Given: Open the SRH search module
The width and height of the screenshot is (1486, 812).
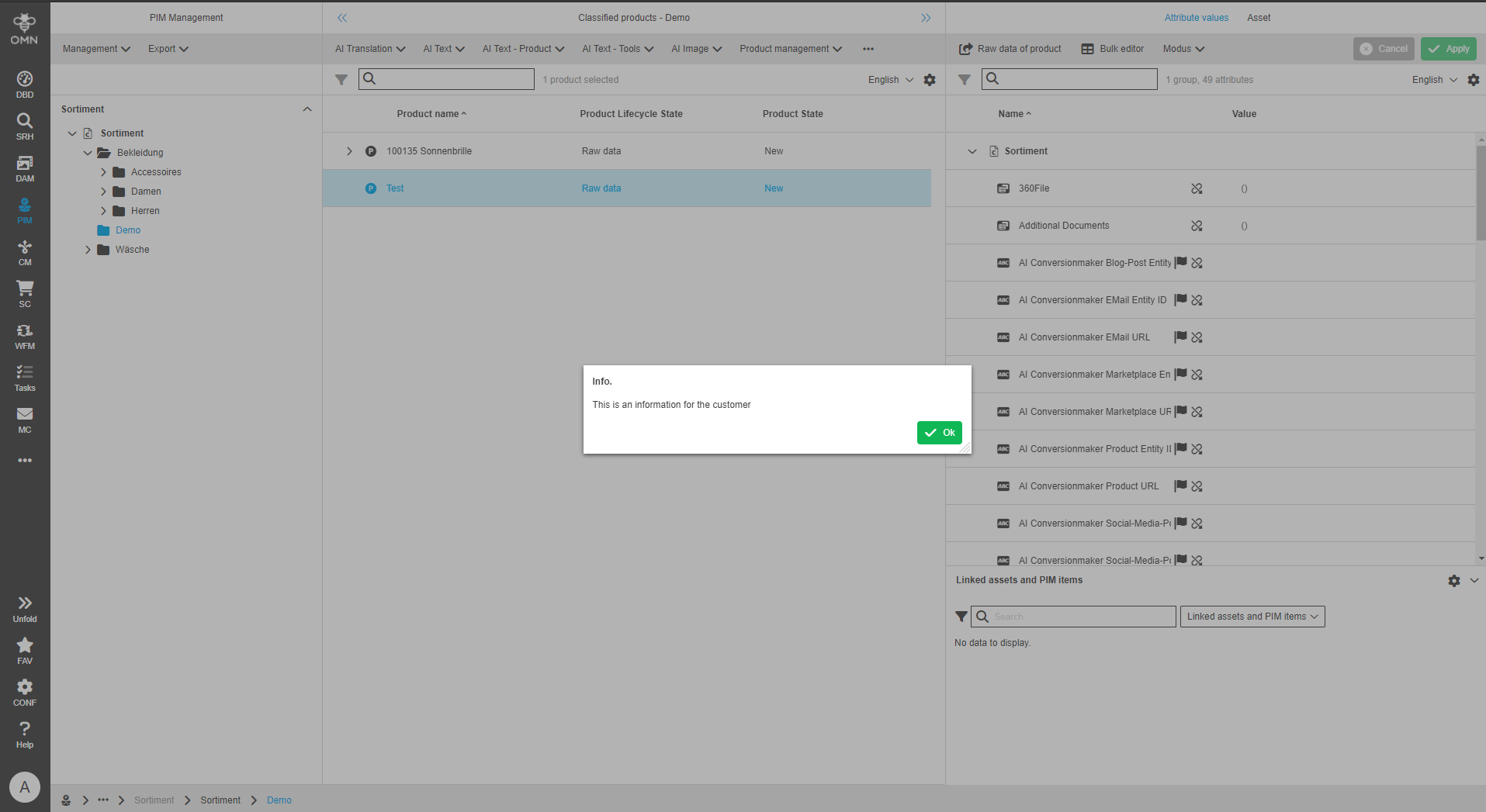Looking at the screenshot, I should pos(25,126).
